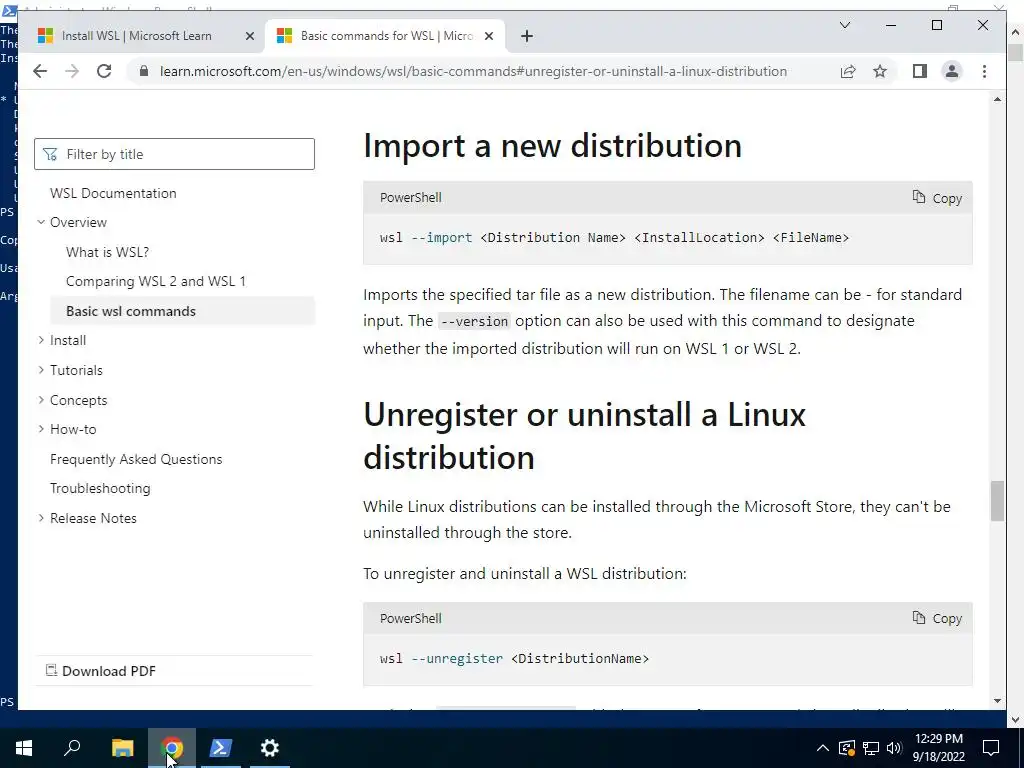Click the Unregister or uninstall heading

pos(584,436)
